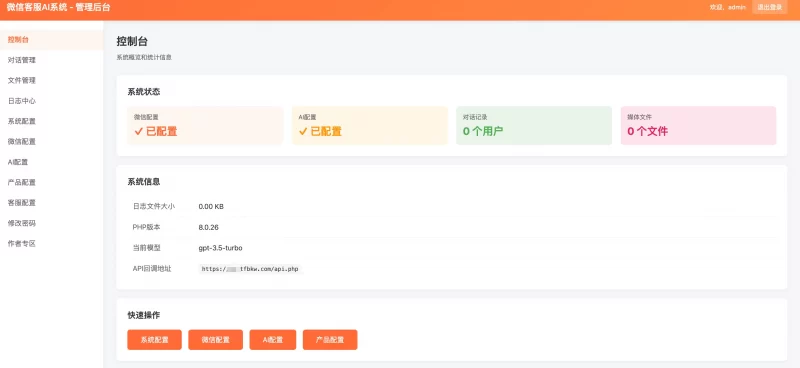Open 控制台 in the sidebar
The width and height of the screenshot is (800, 368).
pos(52,40)
